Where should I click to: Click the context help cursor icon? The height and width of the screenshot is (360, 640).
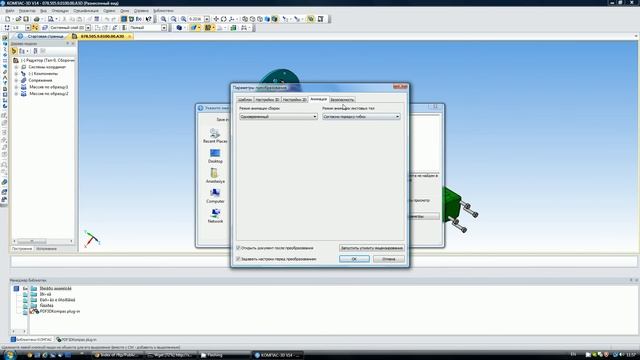click(149, 19)
